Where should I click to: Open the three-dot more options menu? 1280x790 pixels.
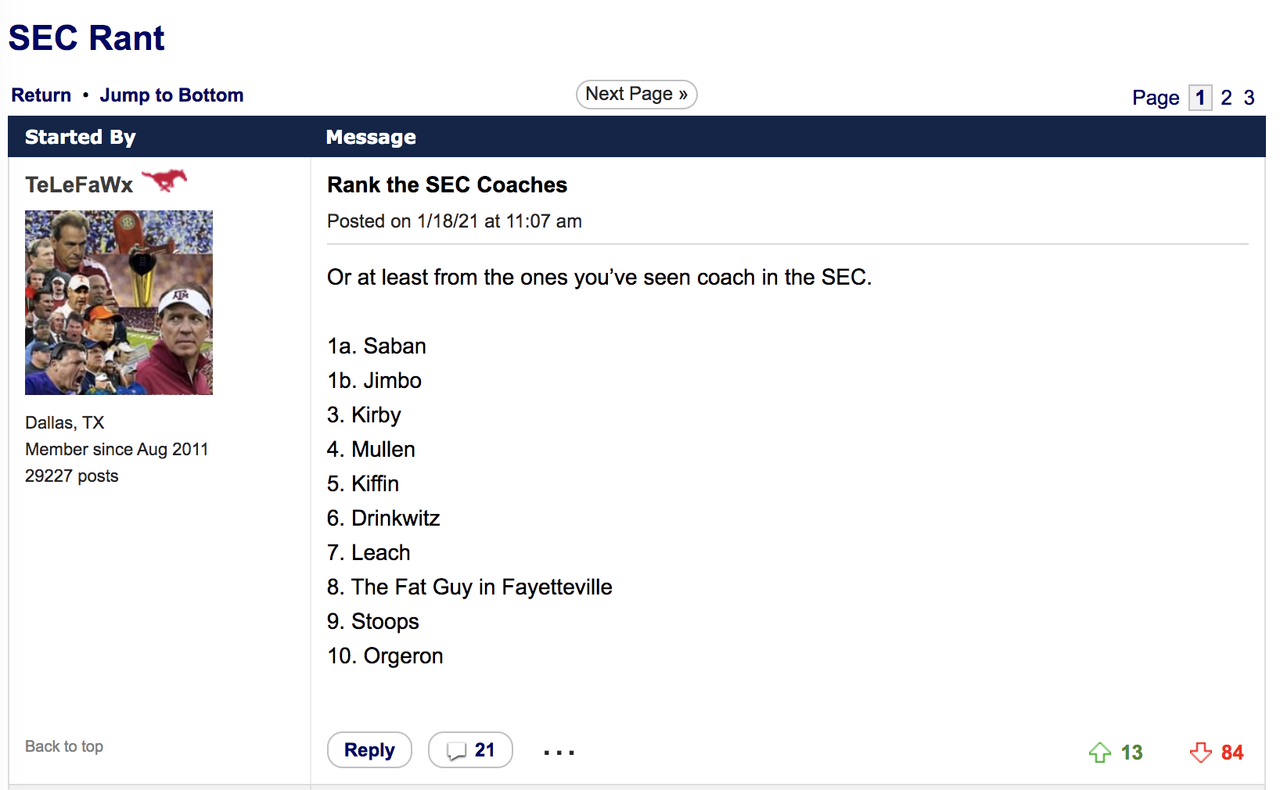pyautogui.click(x=559, y=752)
